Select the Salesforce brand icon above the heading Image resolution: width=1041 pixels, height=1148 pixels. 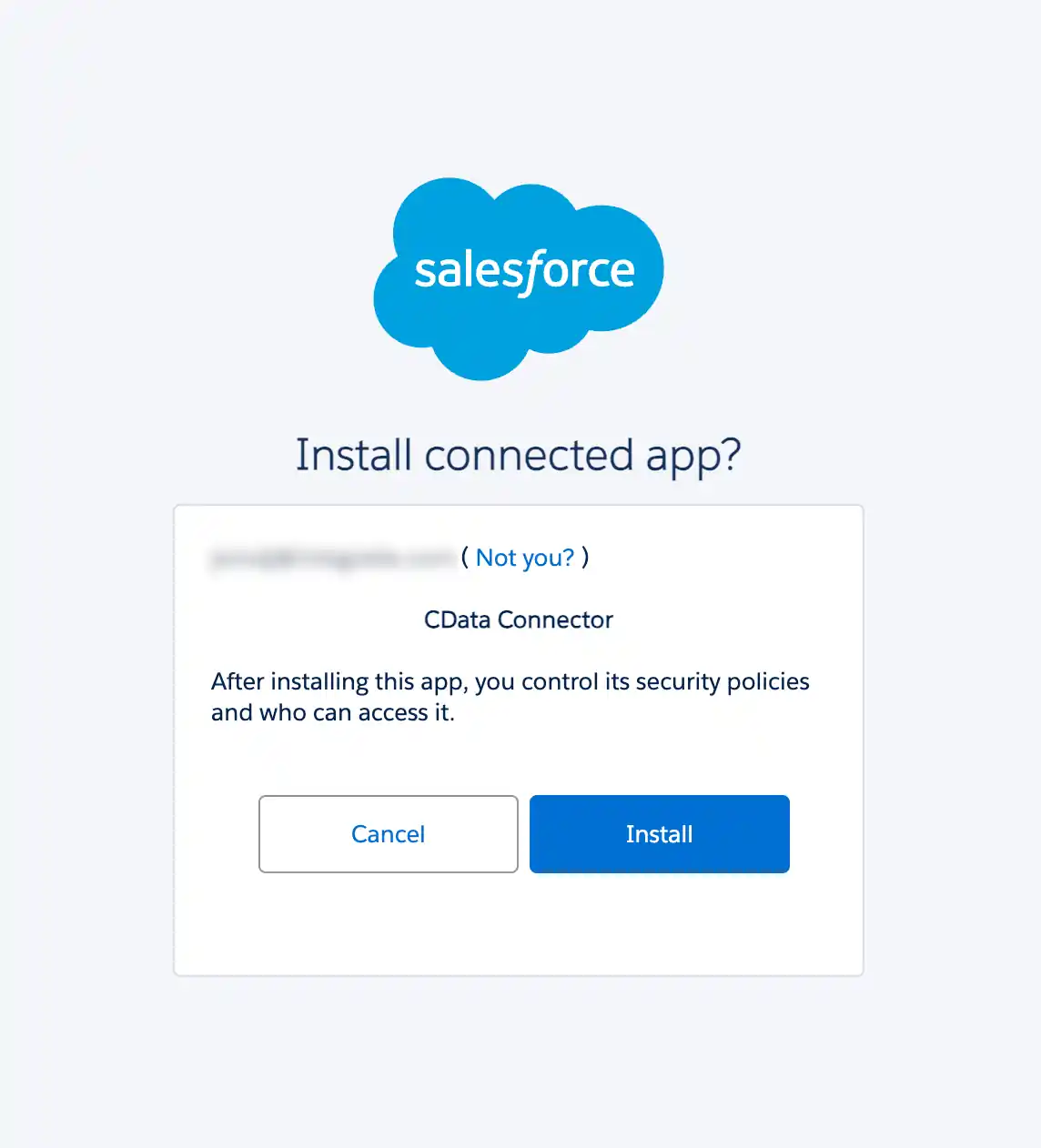pyautogui.click(x=519, y=273)
